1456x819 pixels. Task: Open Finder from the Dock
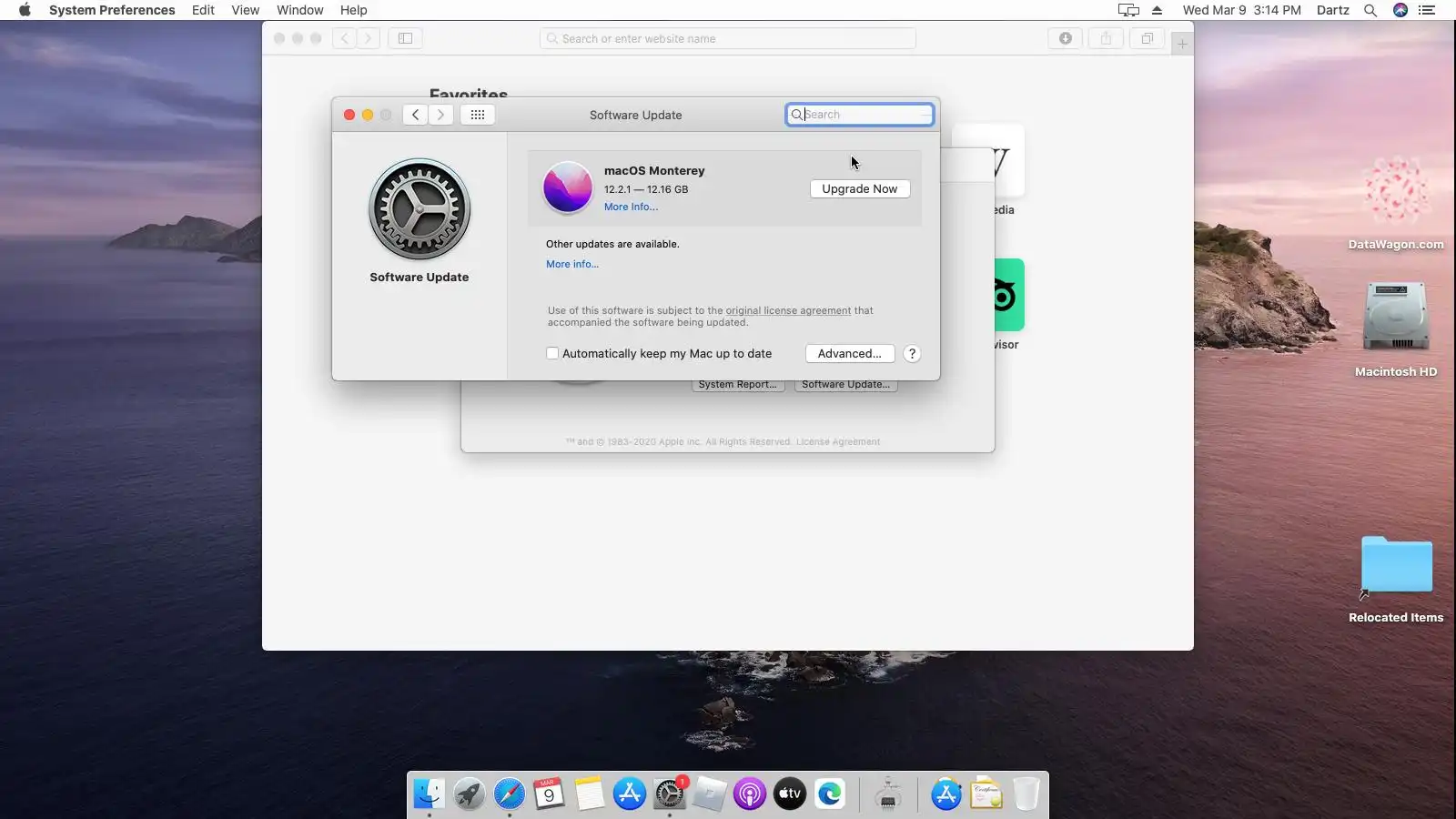click(x=429, y=794)
